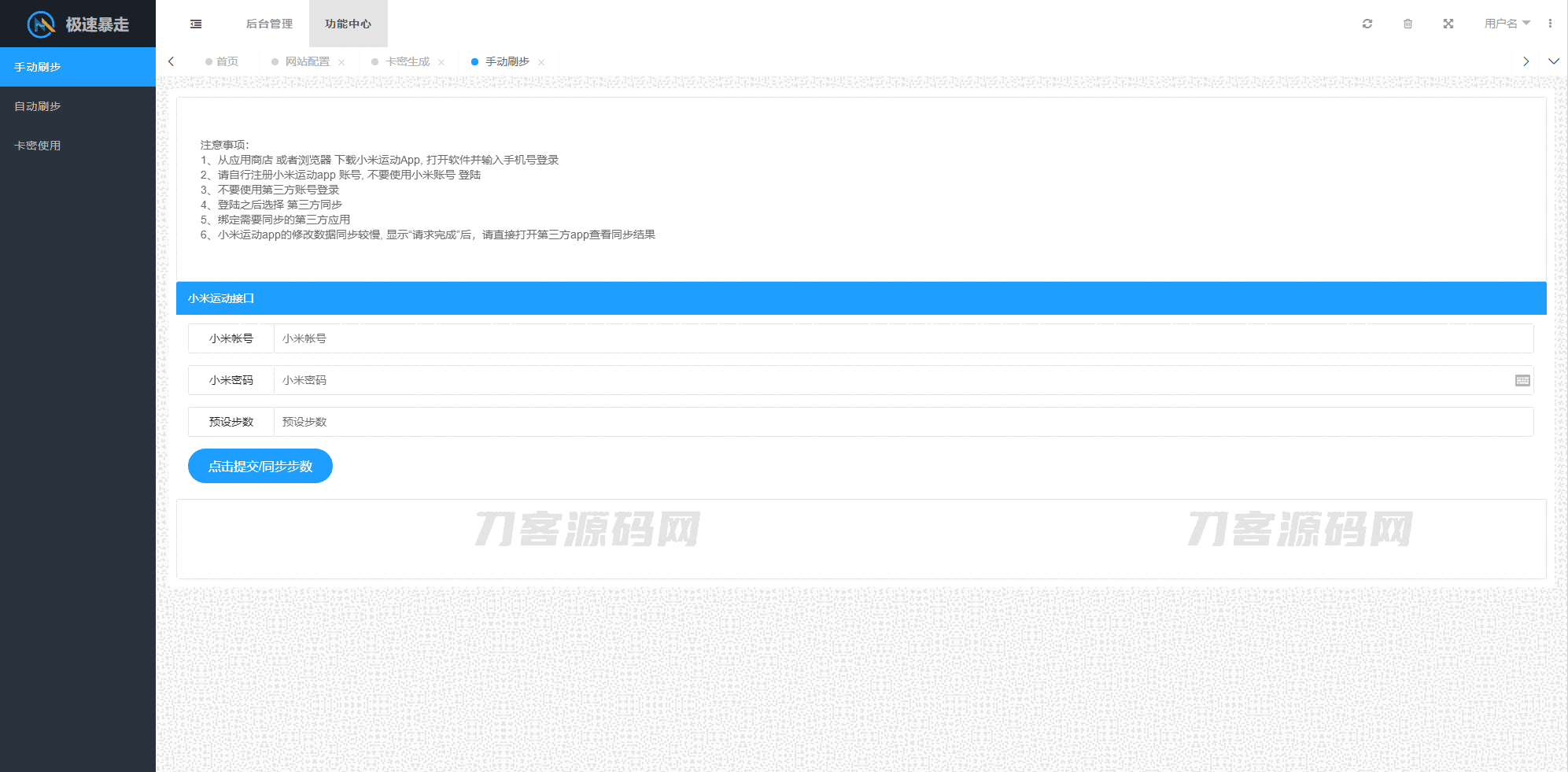Collapse the sidebar with the menu-fold icon

click(x=196, y=24)
